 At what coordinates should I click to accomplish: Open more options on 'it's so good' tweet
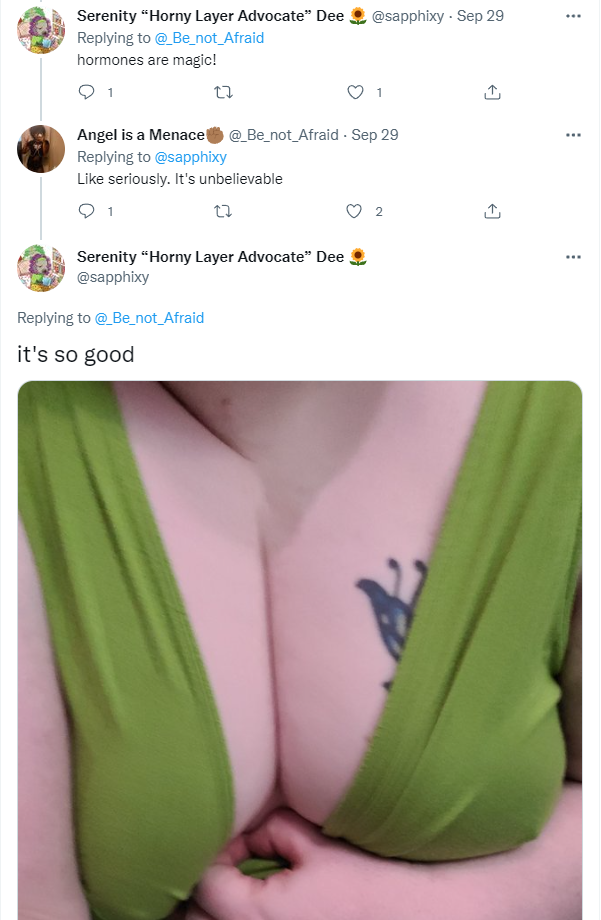click(573, 257)
